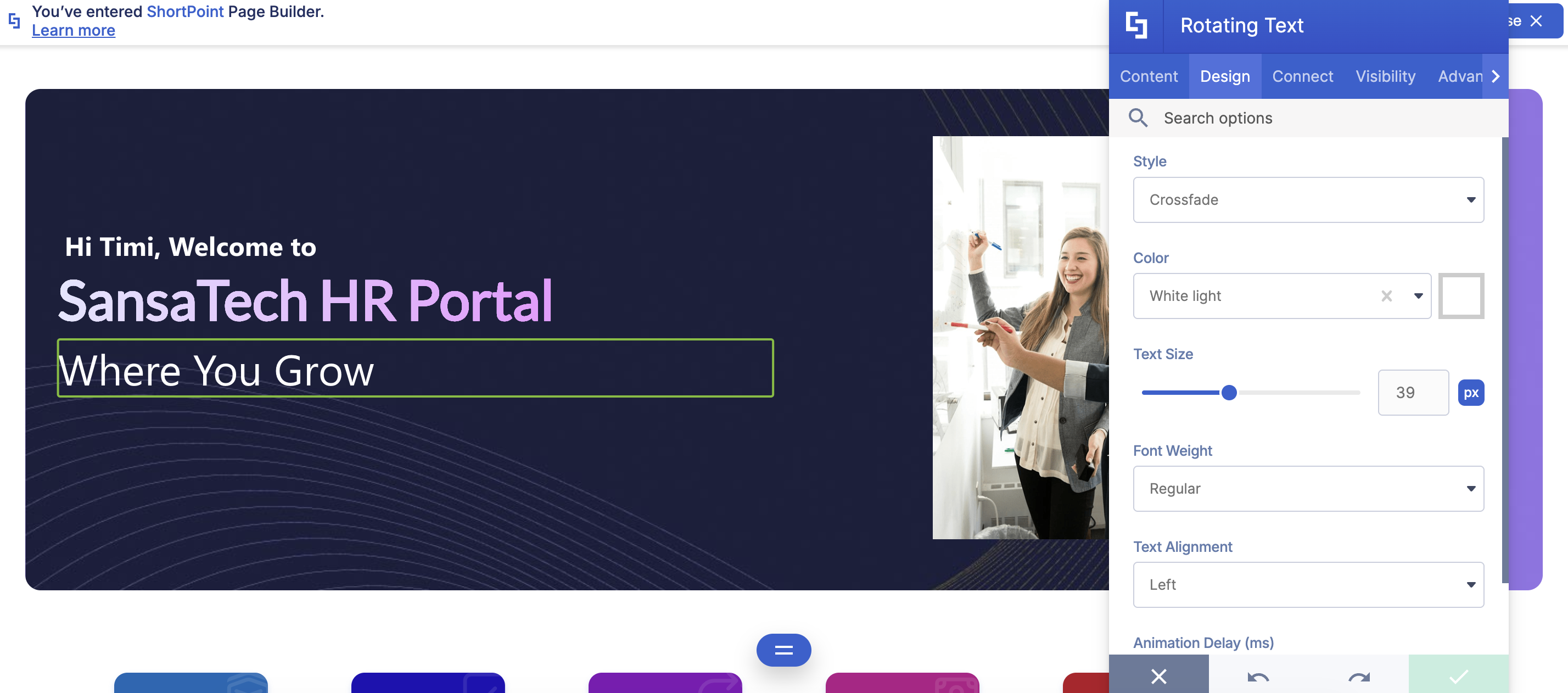This screenshot has height=693, width=1568.
Task: Click the redo arrow button
Action: pyautogui.click(x=1358, y=677)
